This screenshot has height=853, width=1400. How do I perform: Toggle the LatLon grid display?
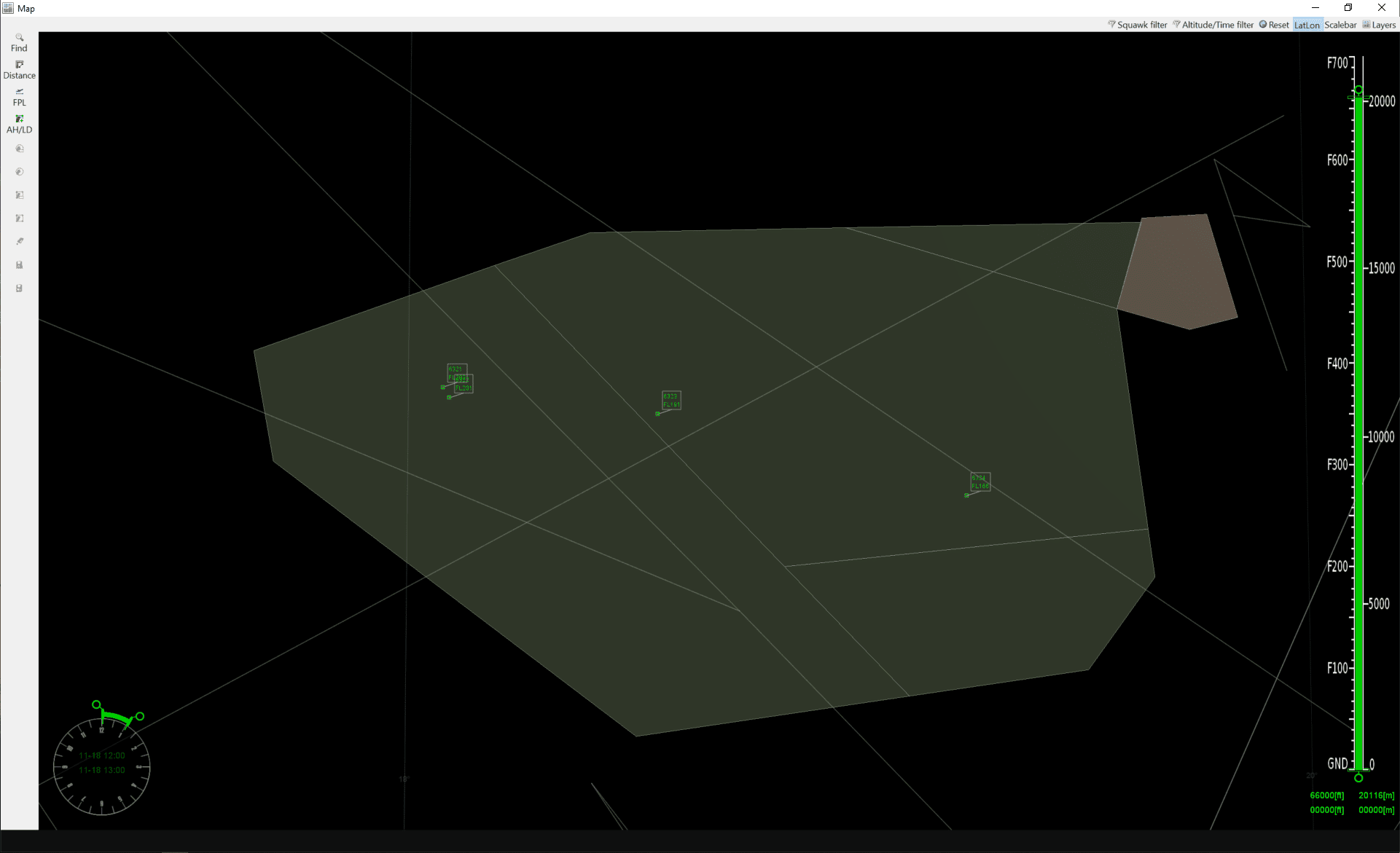pos(1307,25)
